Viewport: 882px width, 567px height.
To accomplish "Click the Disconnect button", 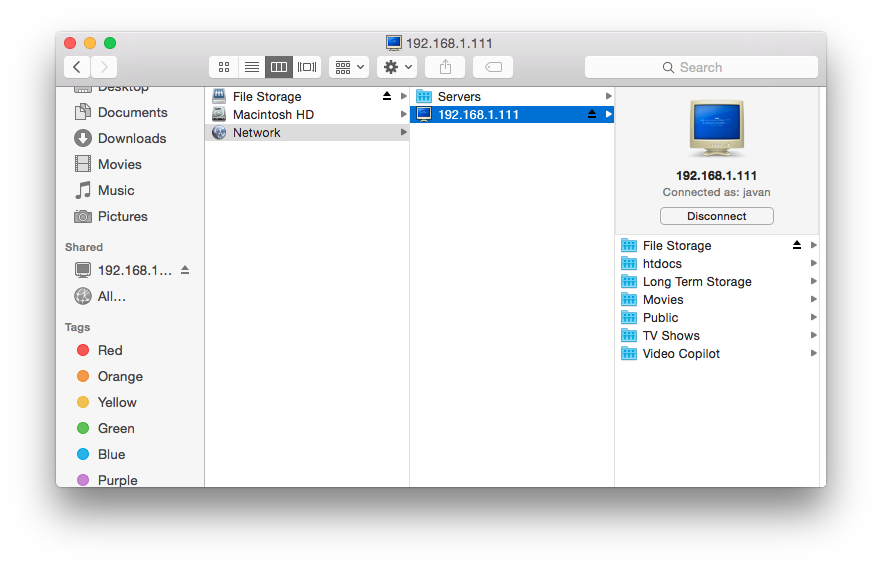I will pyautogui.click(x=717, y=216).
